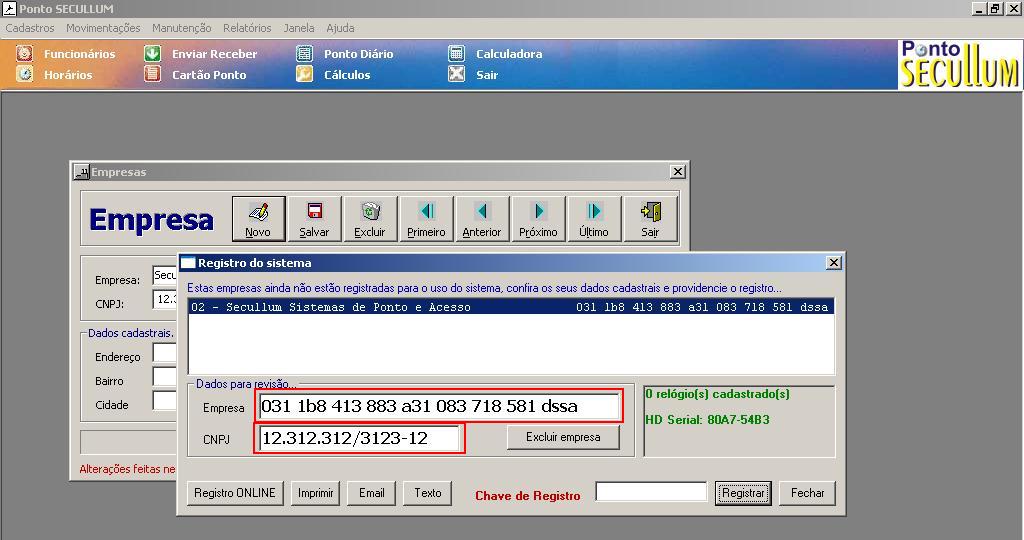Screen dimensions: 1024x540
Task: Go to Primeiro record in Empresas
Action: coord(426,219)
